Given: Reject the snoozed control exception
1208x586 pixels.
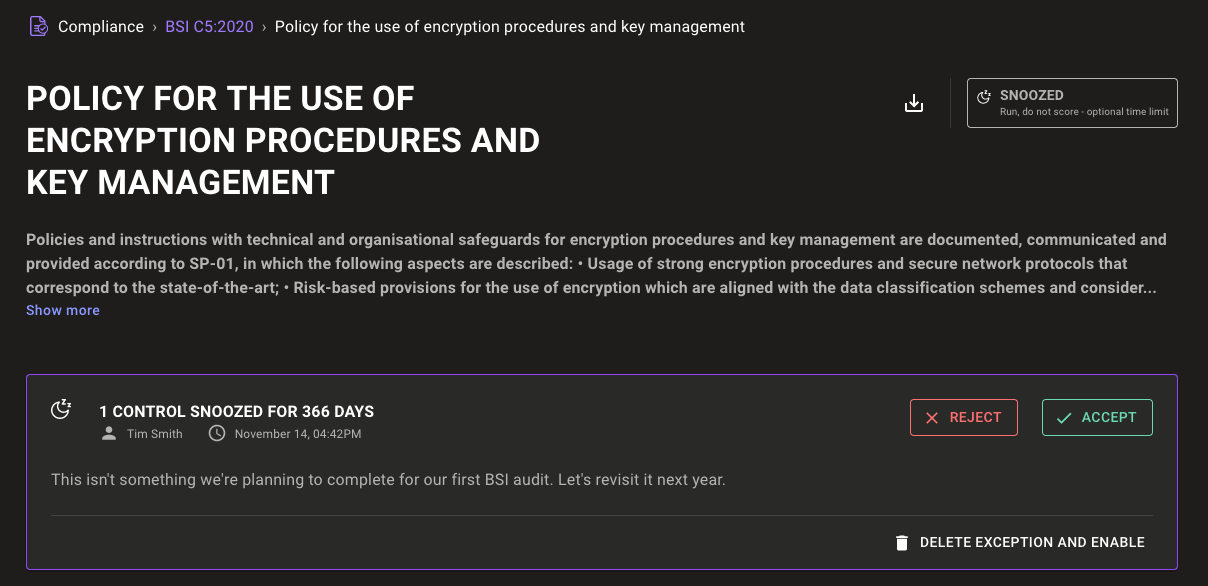Looking at the screenshot, I should point(963,417).
